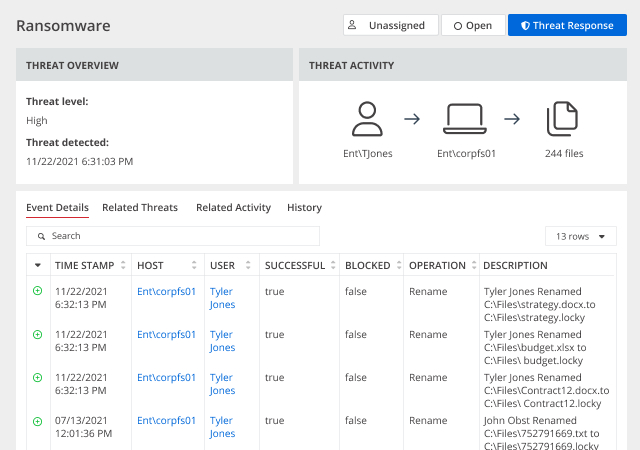The image size is (640, 450).
Task: Open the 13 rows dropdown
Action: pyautogui.click(x=580, y=236)
